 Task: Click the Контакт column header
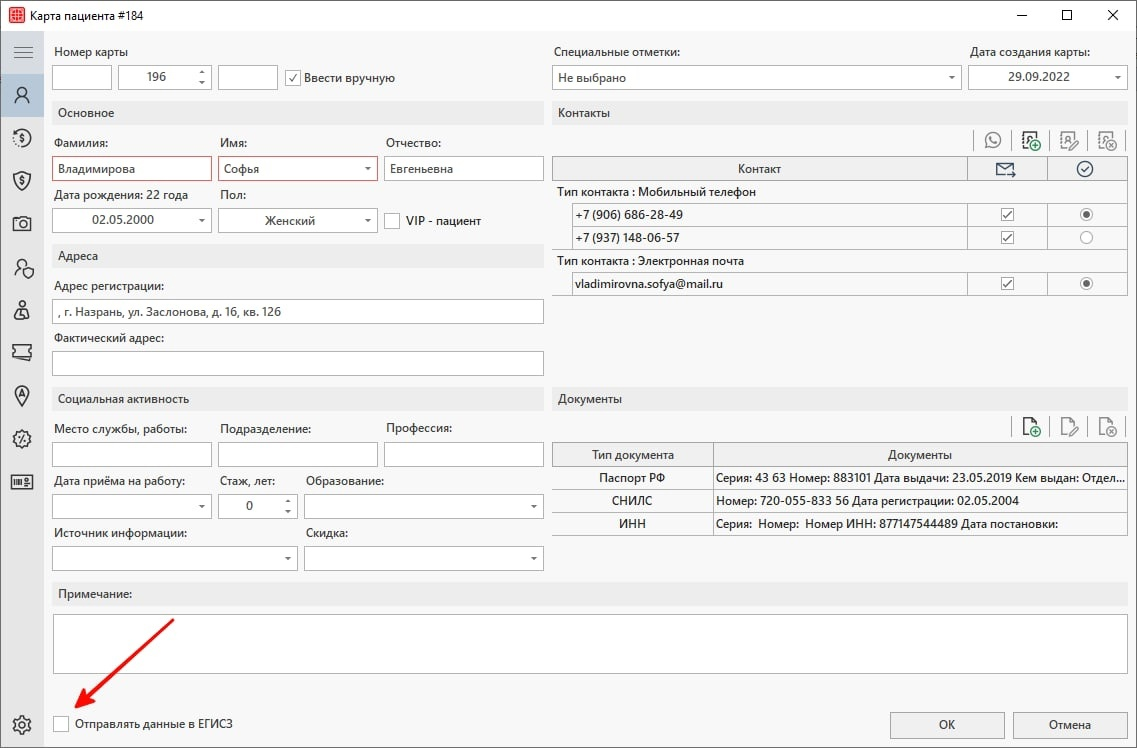pyautogui.click(x=759, y=169)
